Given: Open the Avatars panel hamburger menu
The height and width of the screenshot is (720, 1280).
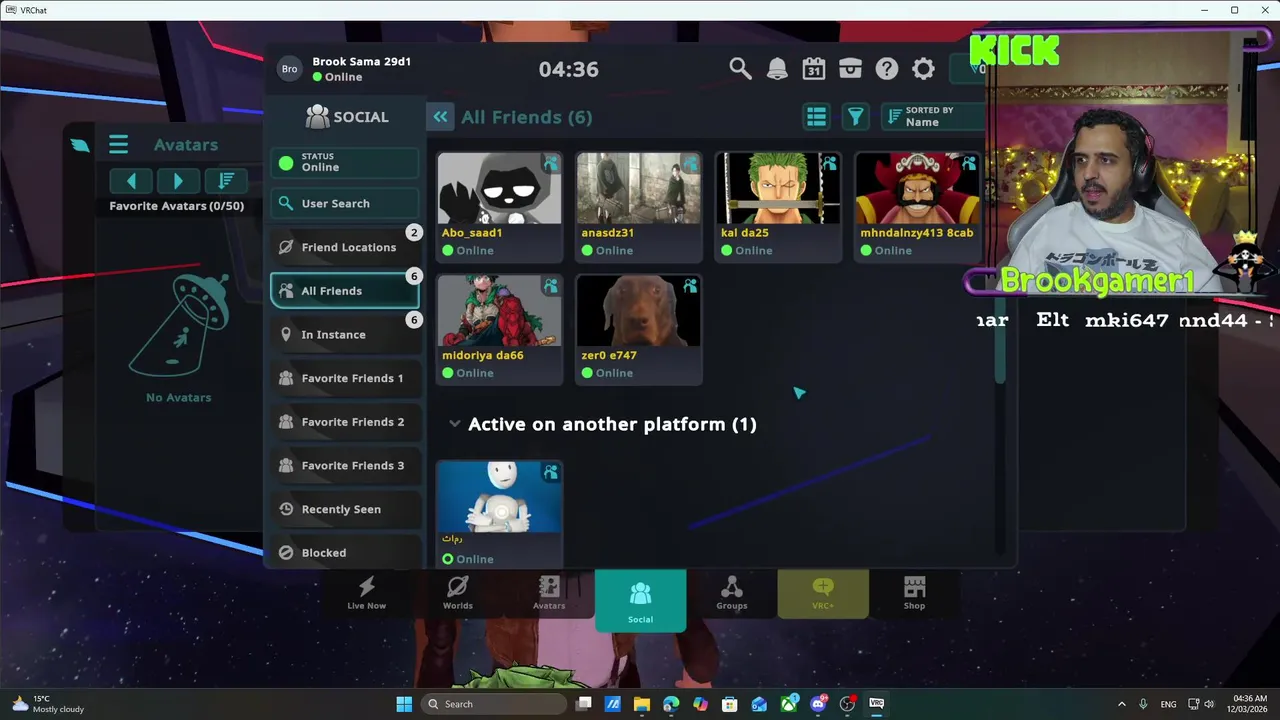Looking at the screenshot, I should tap(118, 145).
